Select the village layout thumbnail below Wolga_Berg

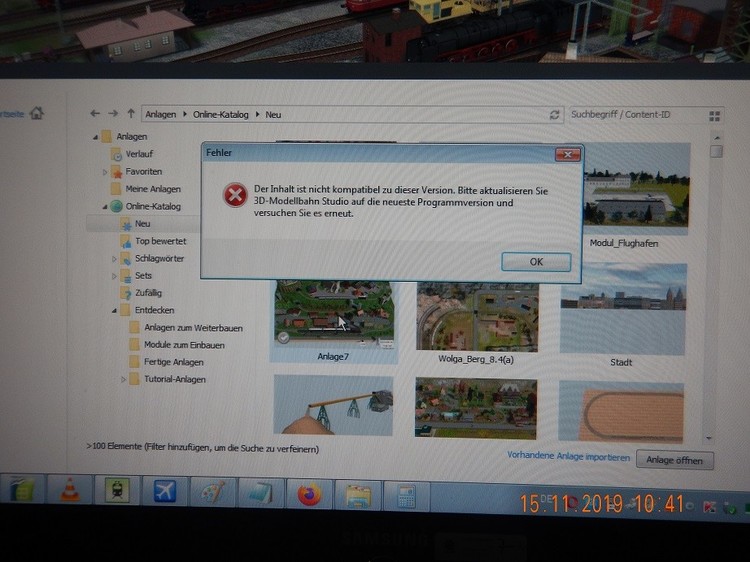point(476,408)
